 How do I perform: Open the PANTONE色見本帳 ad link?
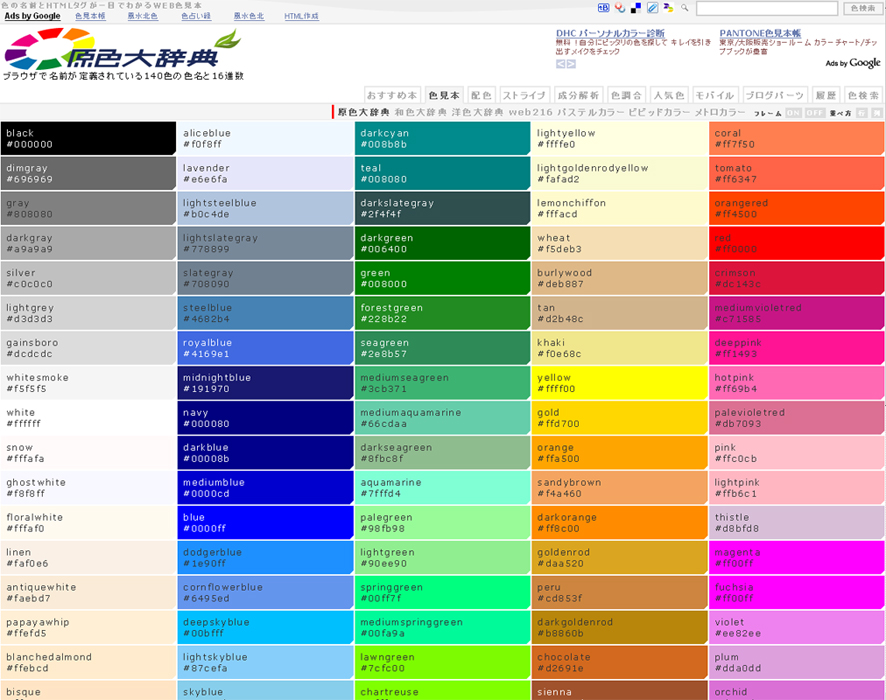pos(760,34)
